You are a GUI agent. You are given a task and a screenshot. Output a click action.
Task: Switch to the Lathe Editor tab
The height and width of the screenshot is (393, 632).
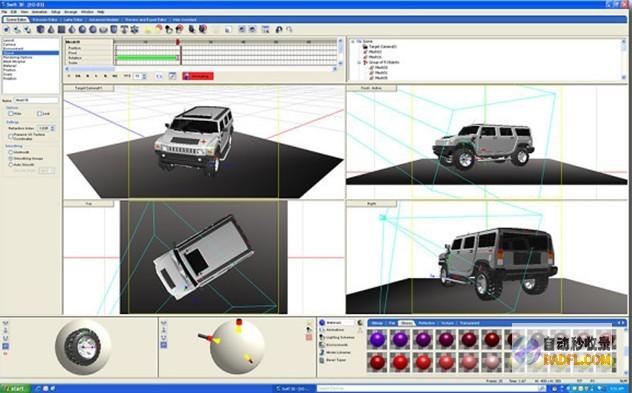(73, 19)
